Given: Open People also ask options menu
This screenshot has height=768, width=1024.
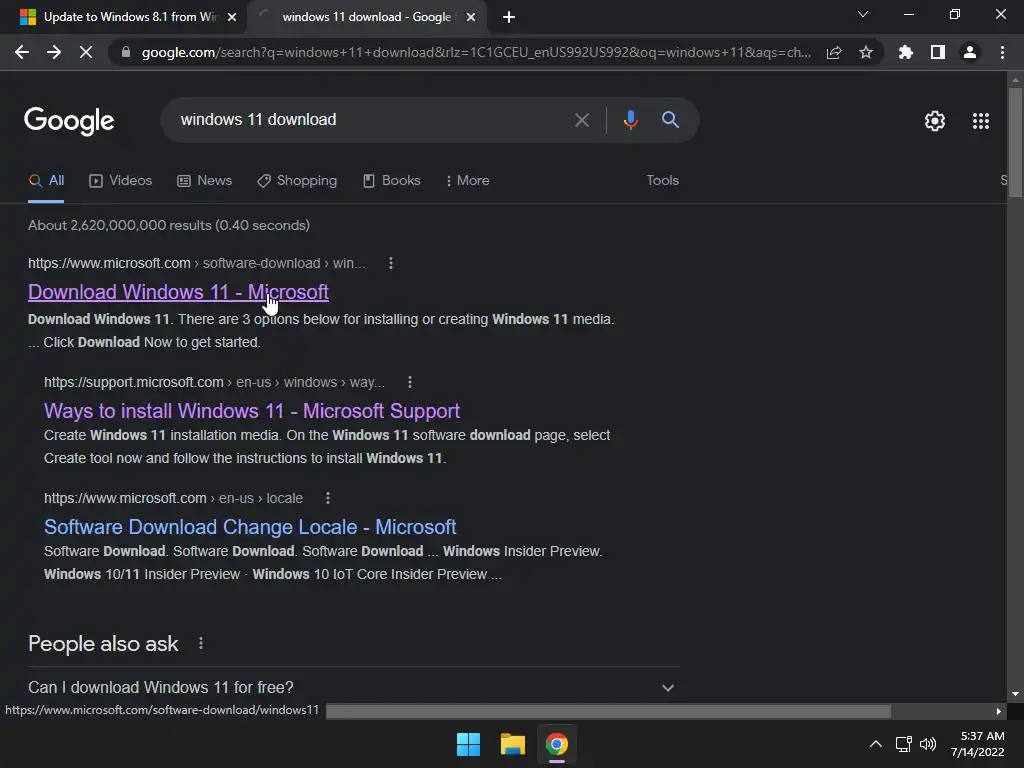Looking at the screenshot, I should pos(200,644).
